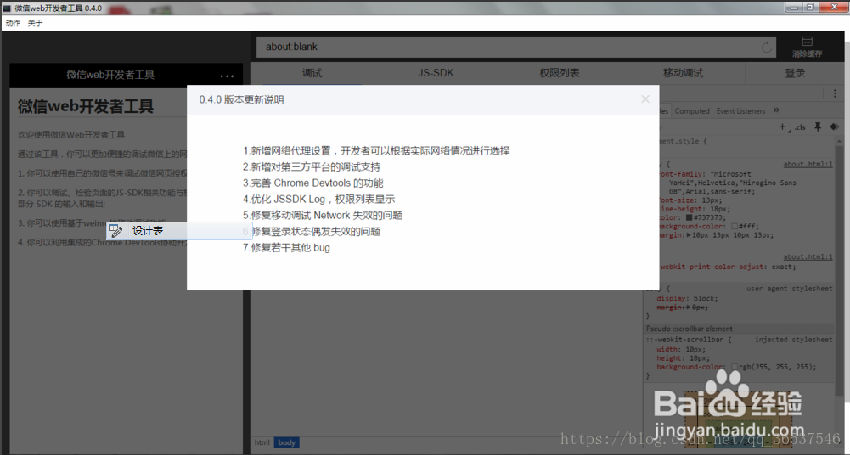Select the 移动调试 tab
This screenshot has height=455, width=850.
coord(682,73)
